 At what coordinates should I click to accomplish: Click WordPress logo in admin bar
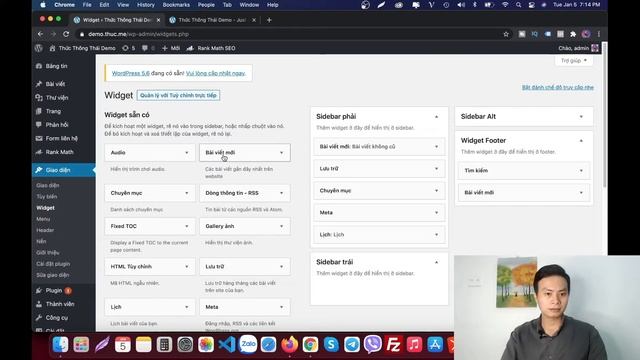point(39,48)
